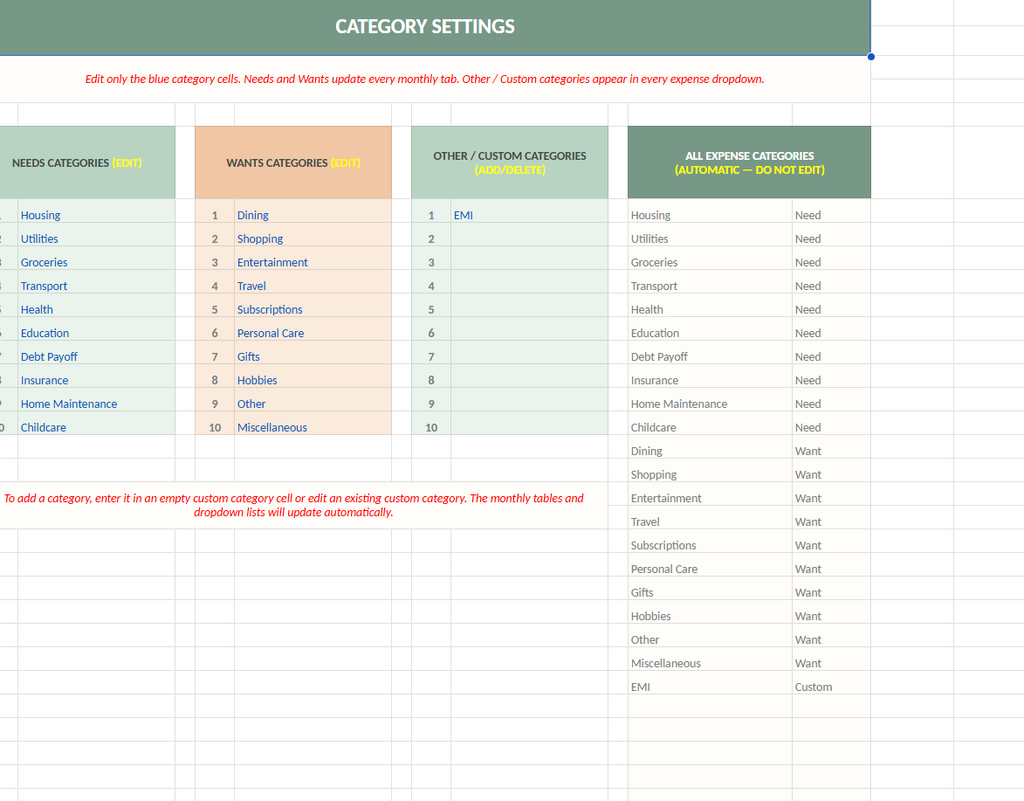1024x801 pixels.
Task: Click the ALL EXPENSE CATEGORIES header
Action: tap(749, 163)
